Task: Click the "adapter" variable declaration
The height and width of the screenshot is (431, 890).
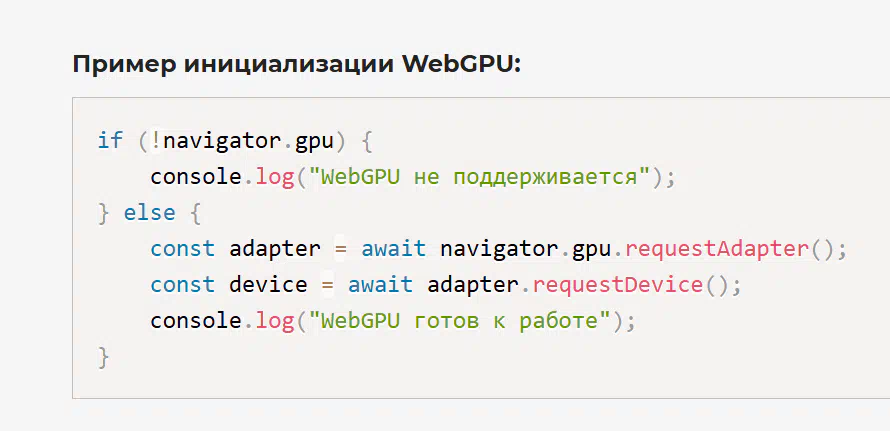Action: coord(275,249)
